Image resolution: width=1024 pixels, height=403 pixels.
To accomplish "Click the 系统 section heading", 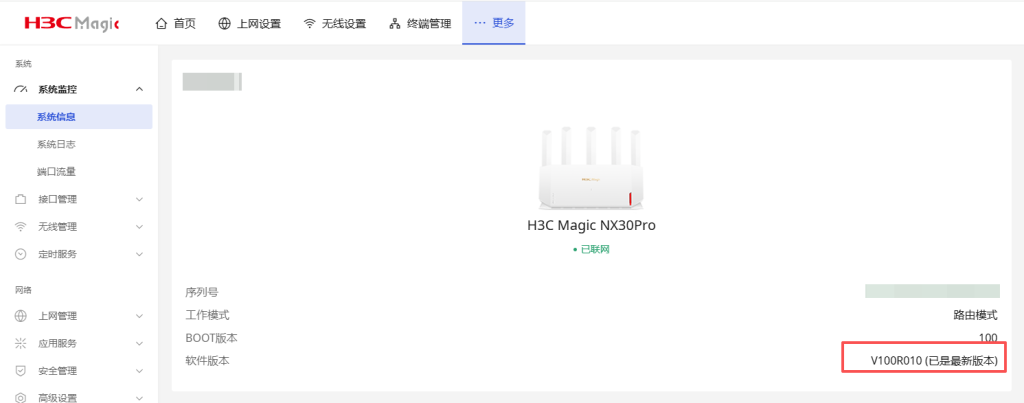I will [24, 63].
